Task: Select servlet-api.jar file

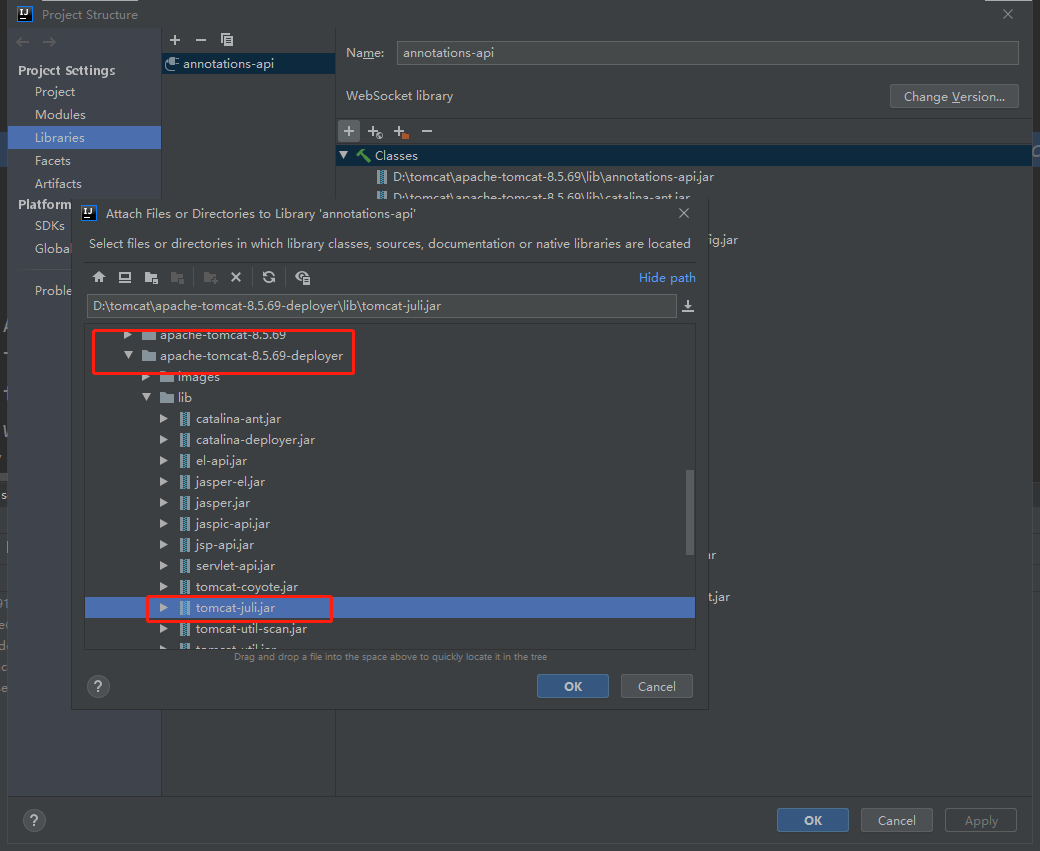Action: pos(235,566)
